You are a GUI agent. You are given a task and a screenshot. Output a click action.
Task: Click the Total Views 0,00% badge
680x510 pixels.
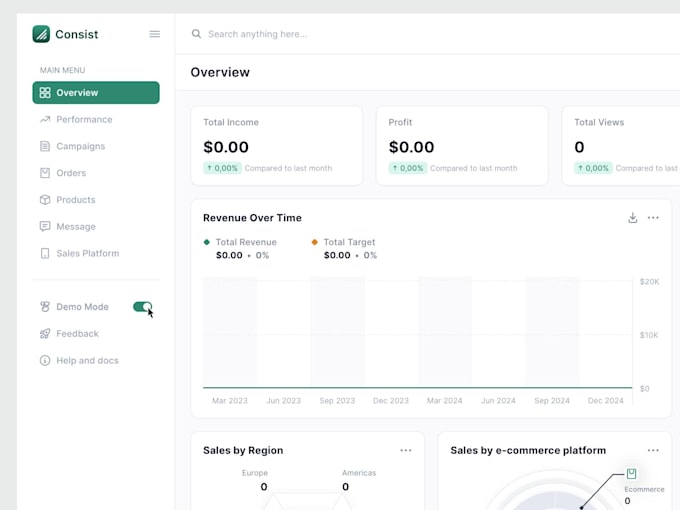click(x=593, y=168)
